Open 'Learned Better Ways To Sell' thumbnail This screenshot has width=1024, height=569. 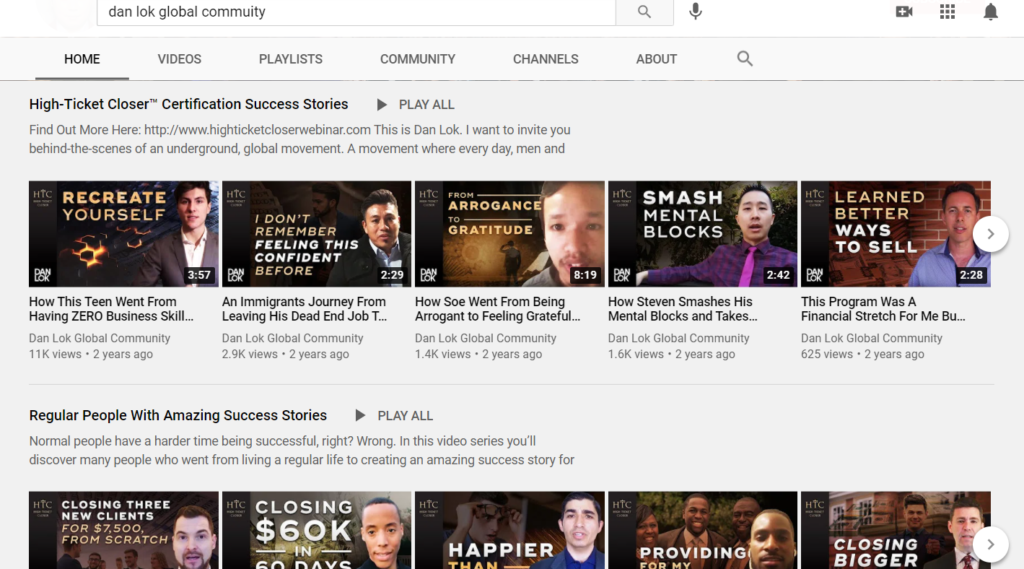tap(895, 234)
